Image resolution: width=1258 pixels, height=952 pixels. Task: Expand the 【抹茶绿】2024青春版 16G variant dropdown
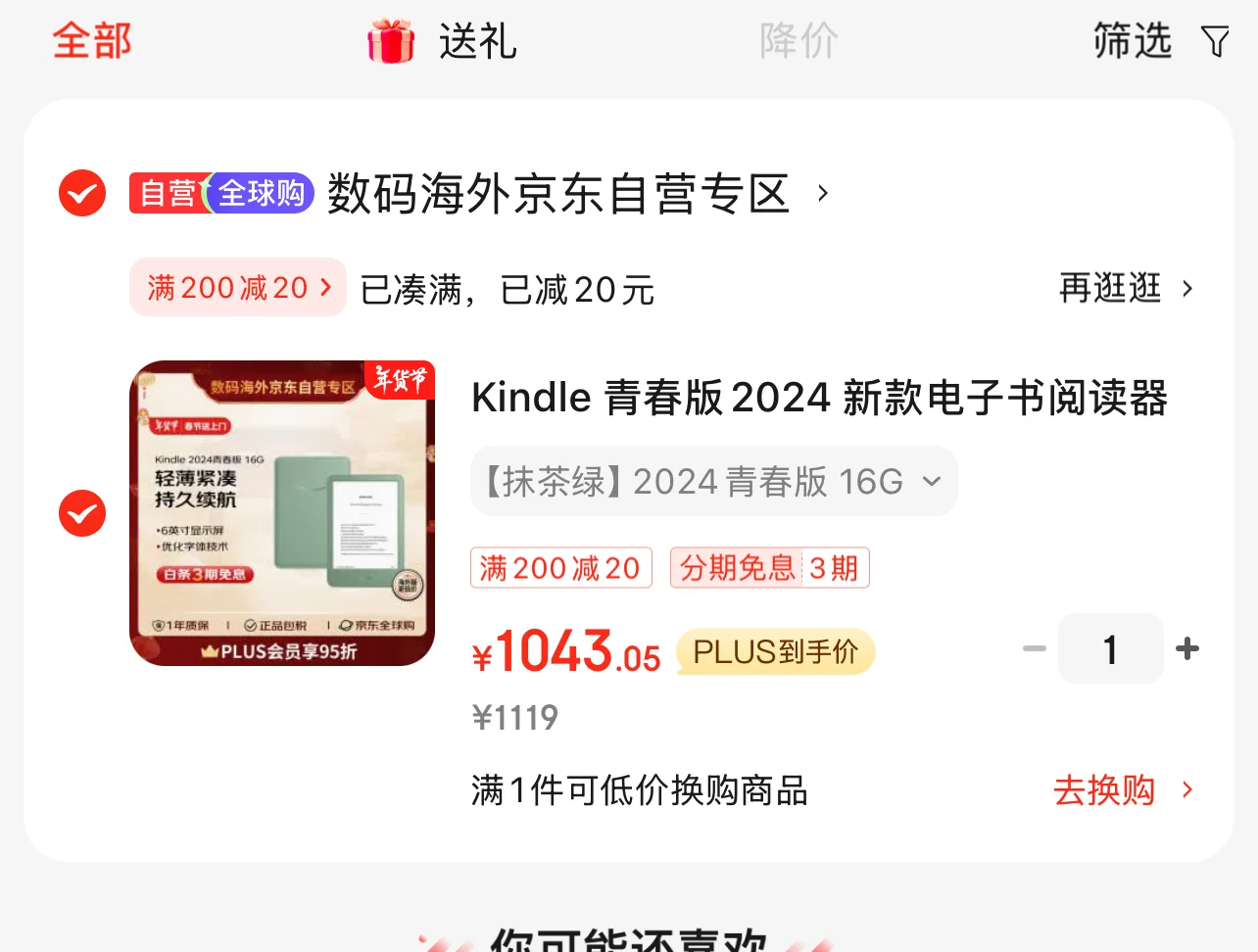[714, 481]
